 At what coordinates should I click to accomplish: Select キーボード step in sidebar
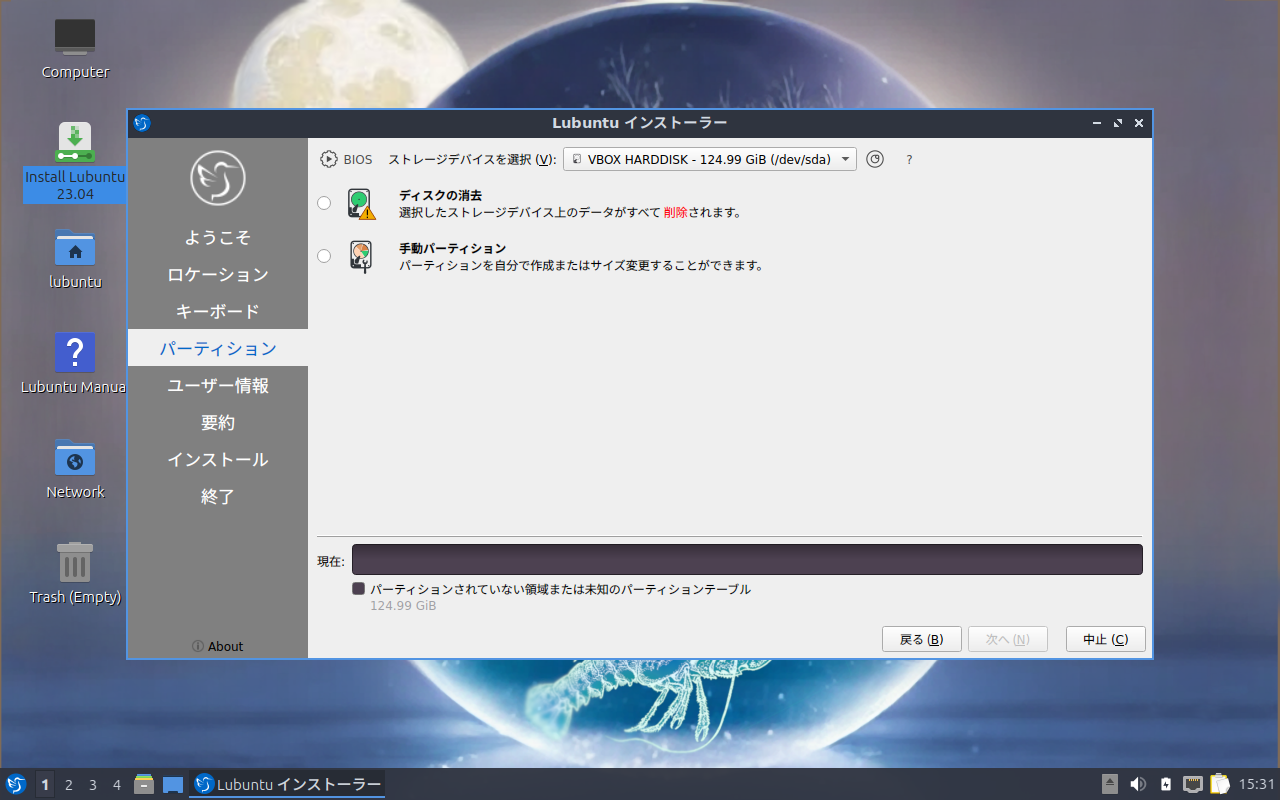point(218,311)
